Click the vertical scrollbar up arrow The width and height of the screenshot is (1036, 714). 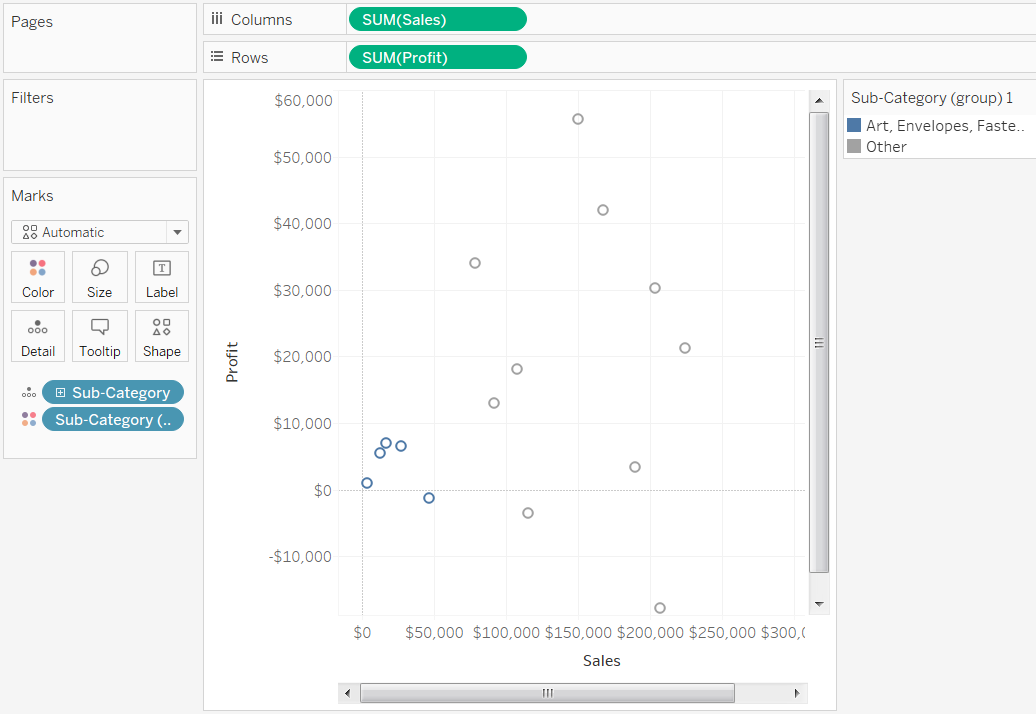click(x=819, y=100)
